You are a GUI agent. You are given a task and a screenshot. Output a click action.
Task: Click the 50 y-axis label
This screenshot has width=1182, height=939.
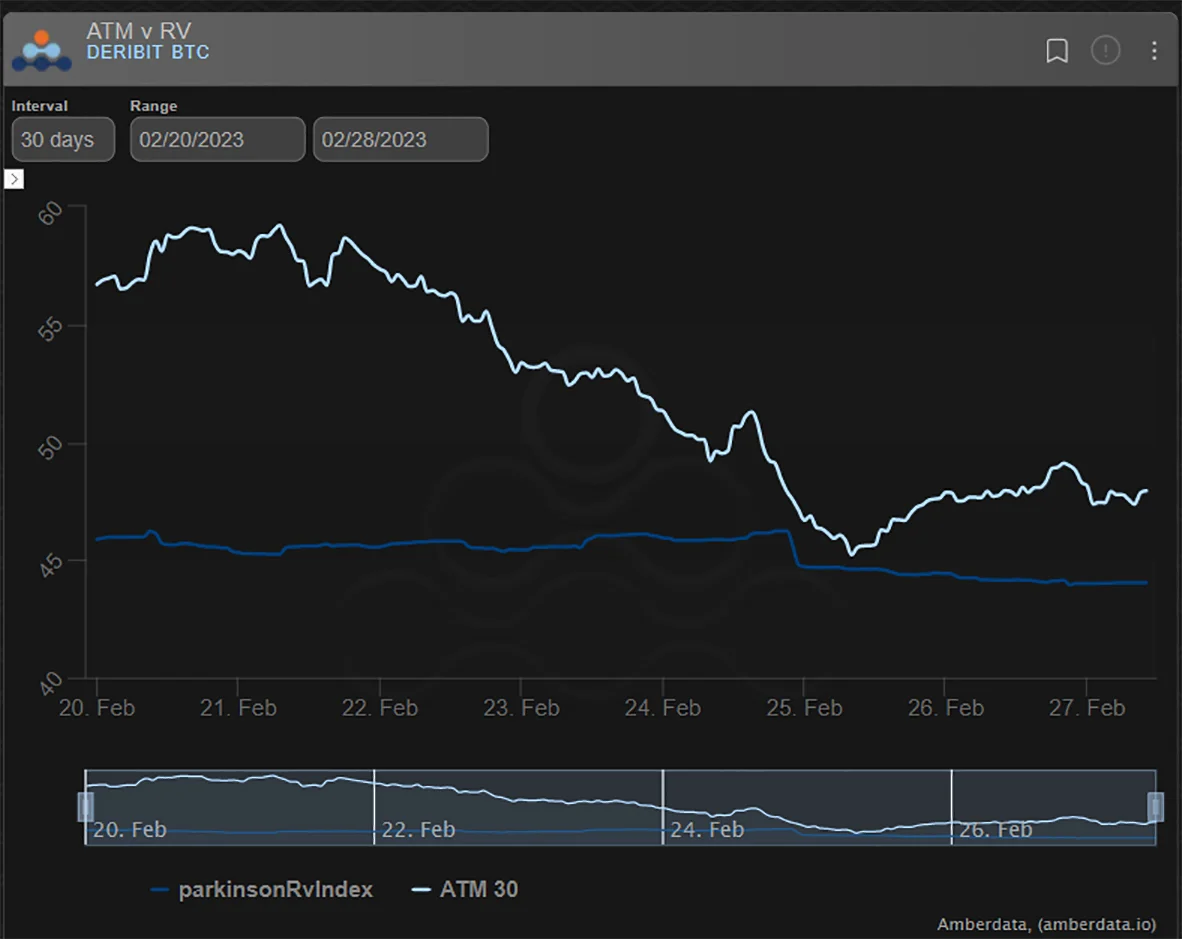pyautogui.click(x=51, y=448)
